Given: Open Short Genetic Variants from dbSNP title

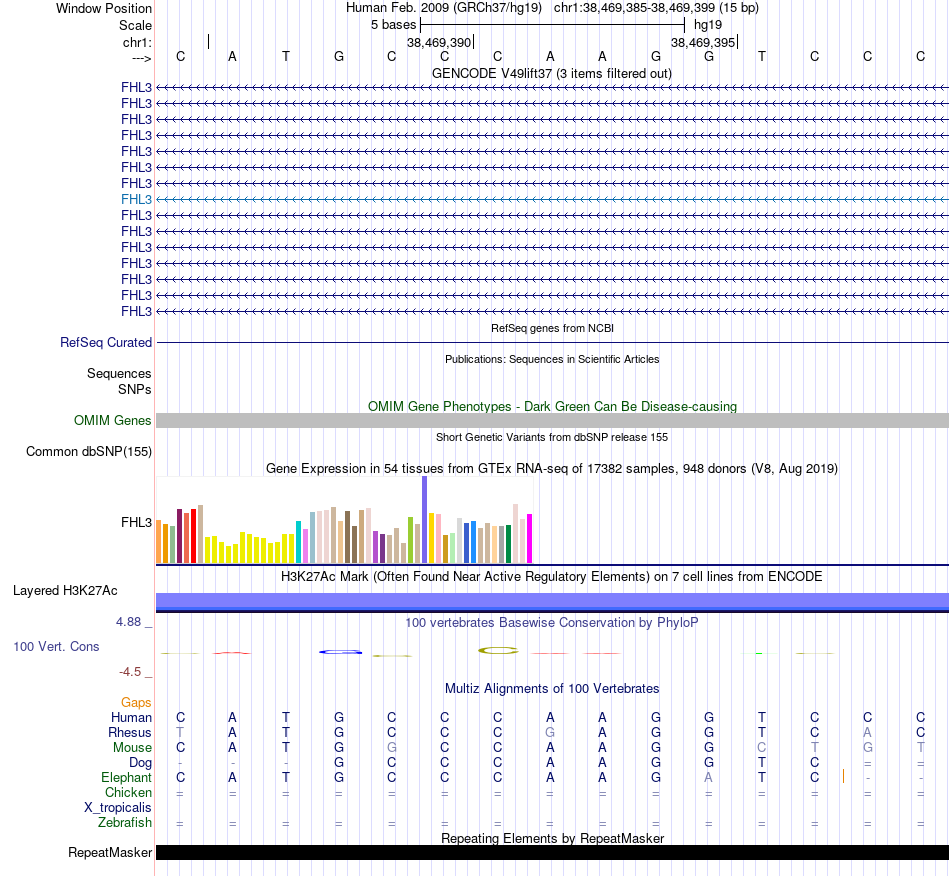Looking at the screenshot, I should [552, 437].
